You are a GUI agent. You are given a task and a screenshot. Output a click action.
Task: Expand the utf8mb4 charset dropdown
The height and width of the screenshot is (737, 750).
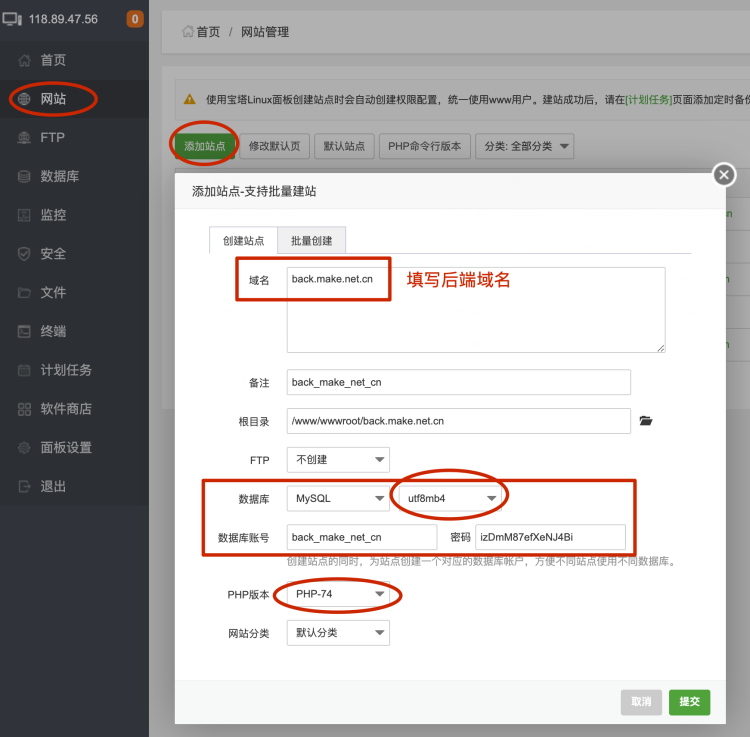449,498
